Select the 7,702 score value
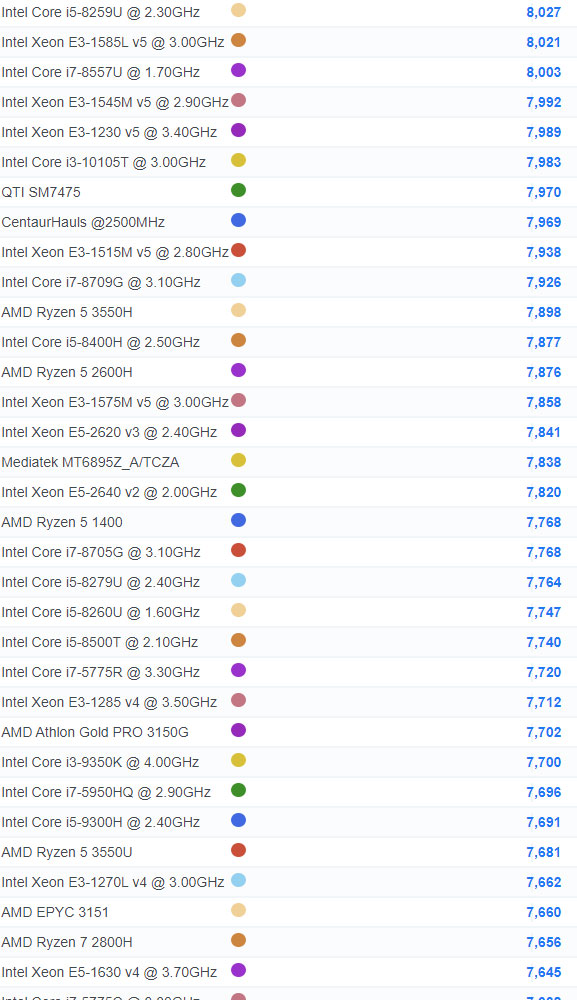The image size is (577, 1000). tap(544, 732)
